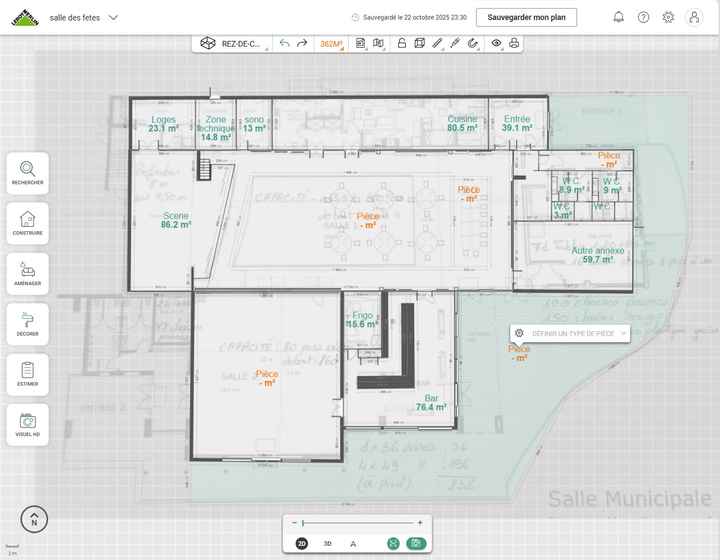Open the Aménager furniture panel
This screenshot has width=720, height=560.
(27, 273)
